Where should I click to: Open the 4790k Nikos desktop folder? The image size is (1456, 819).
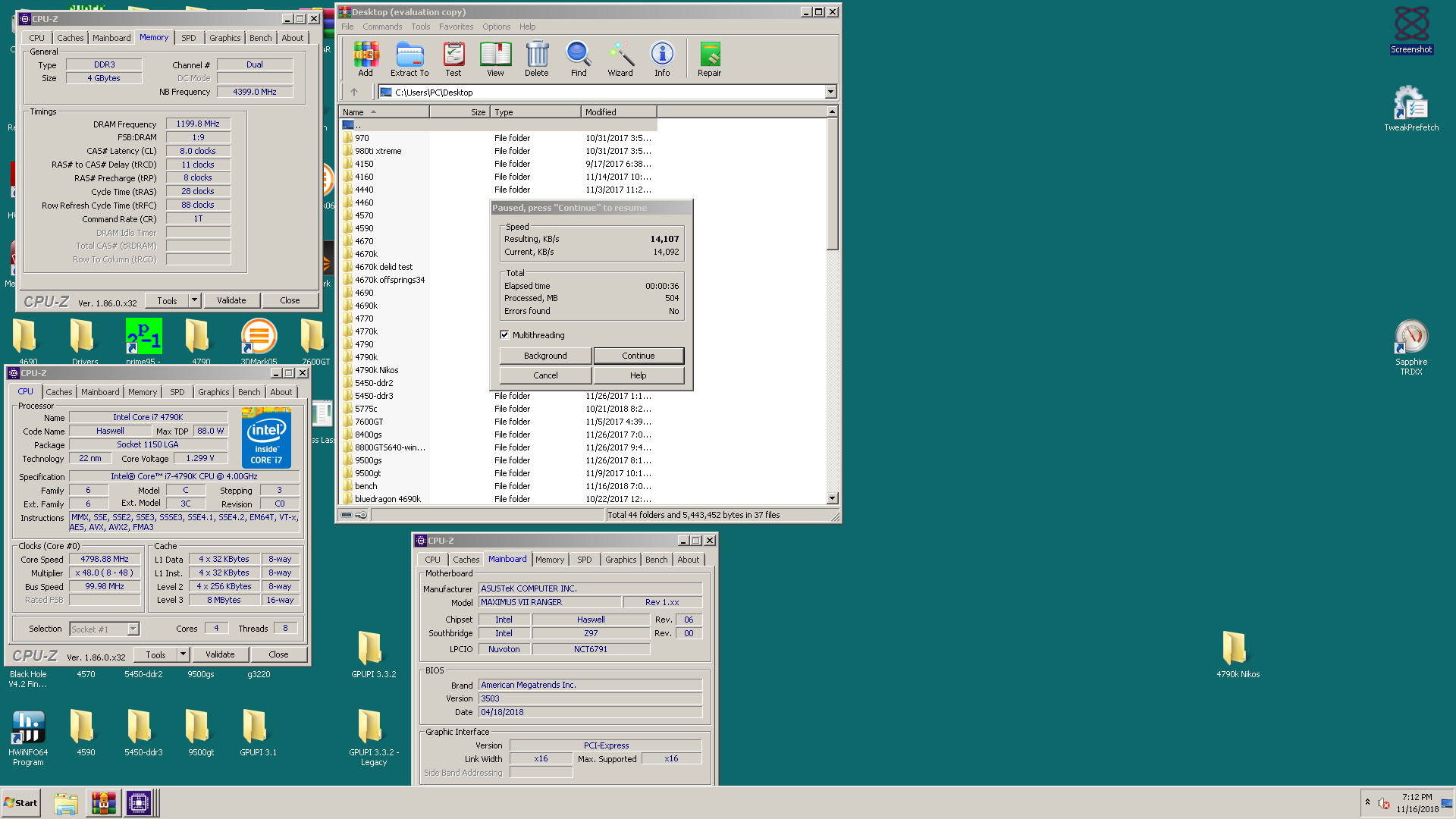[1238, 654]
